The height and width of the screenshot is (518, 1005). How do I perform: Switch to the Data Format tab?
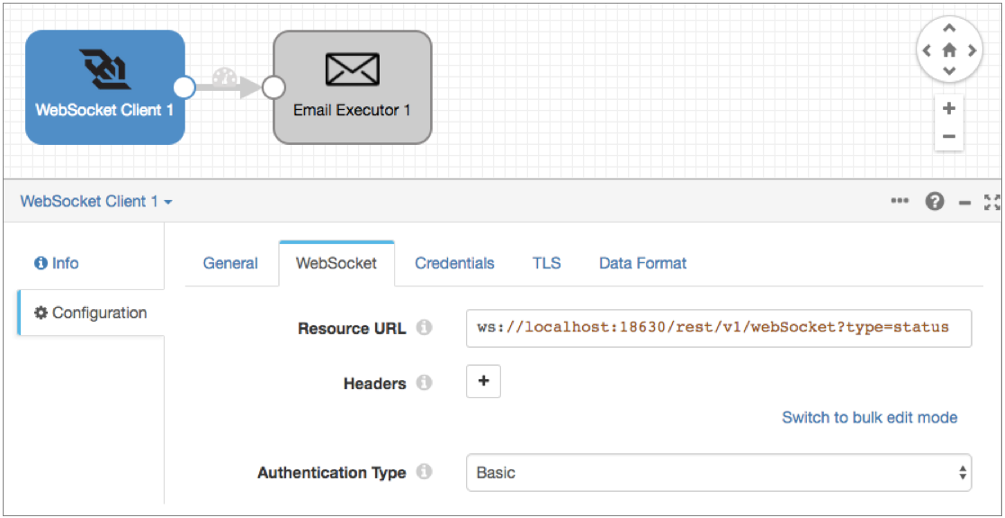[x=642, y=264]
